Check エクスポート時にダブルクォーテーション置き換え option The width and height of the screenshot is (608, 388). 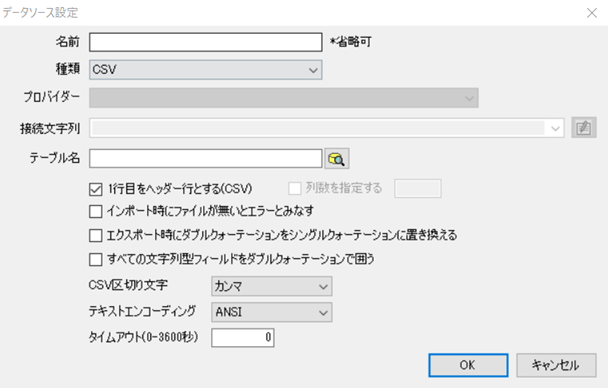[x=95, y=235]
